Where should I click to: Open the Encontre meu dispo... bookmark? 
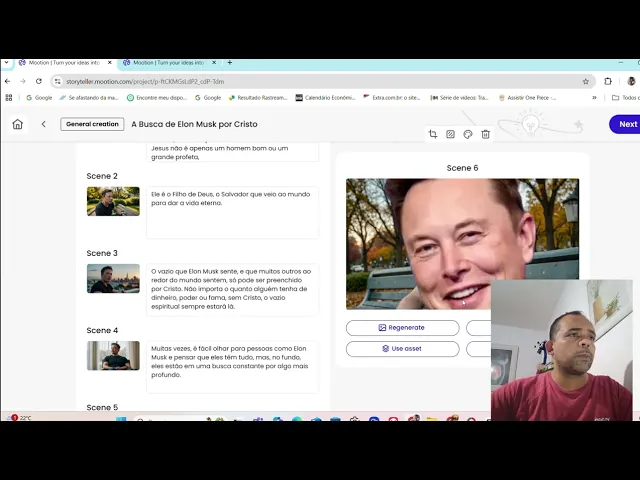point(157,98)
